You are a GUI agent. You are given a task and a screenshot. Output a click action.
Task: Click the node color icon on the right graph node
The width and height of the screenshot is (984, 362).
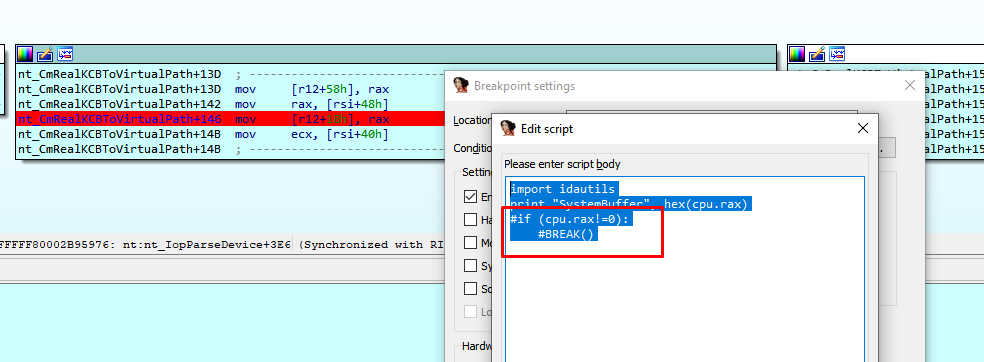(796, 54)
